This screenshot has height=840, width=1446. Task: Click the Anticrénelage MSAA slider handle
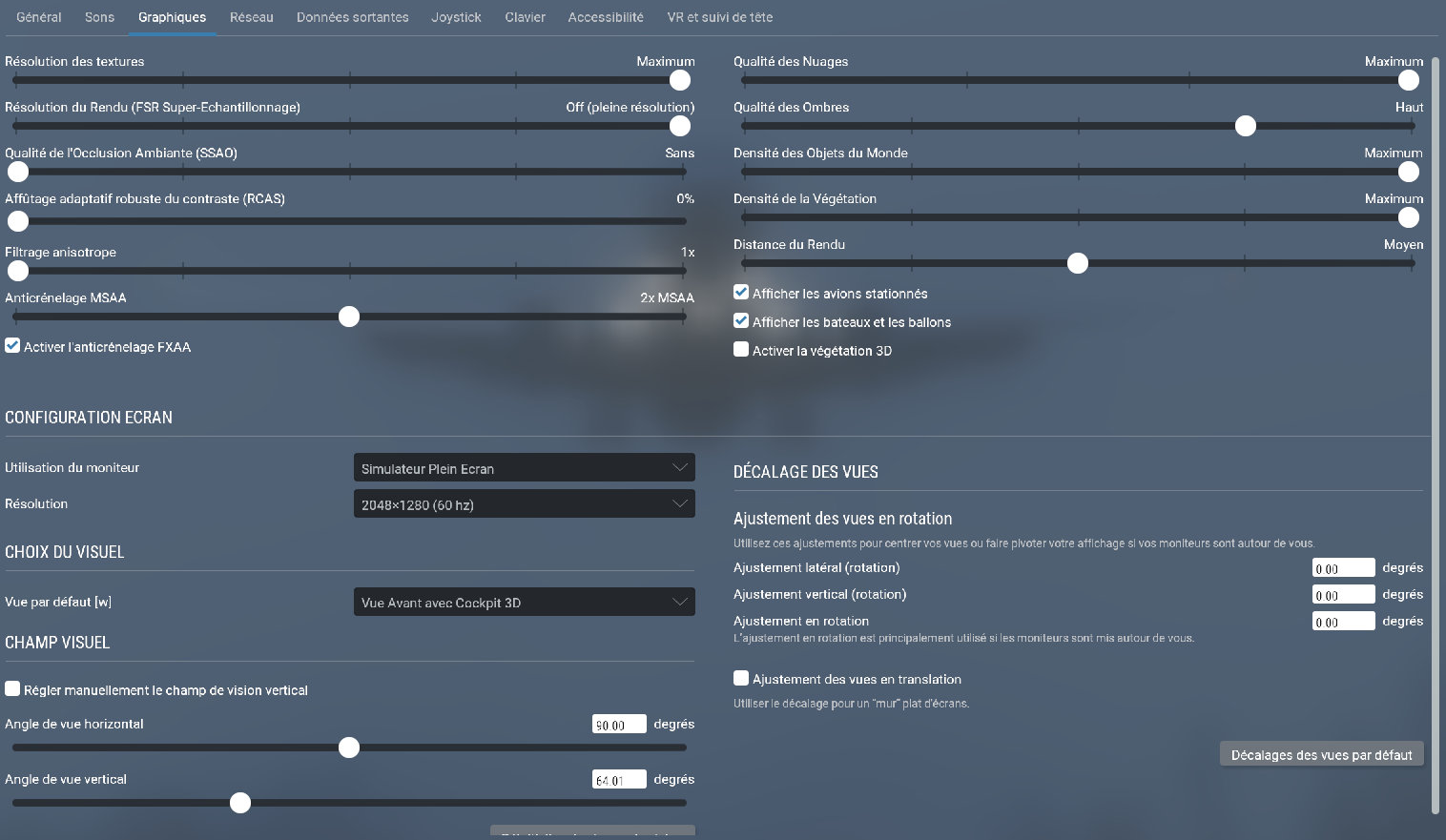pyautogui.click(x=349, y=317)
